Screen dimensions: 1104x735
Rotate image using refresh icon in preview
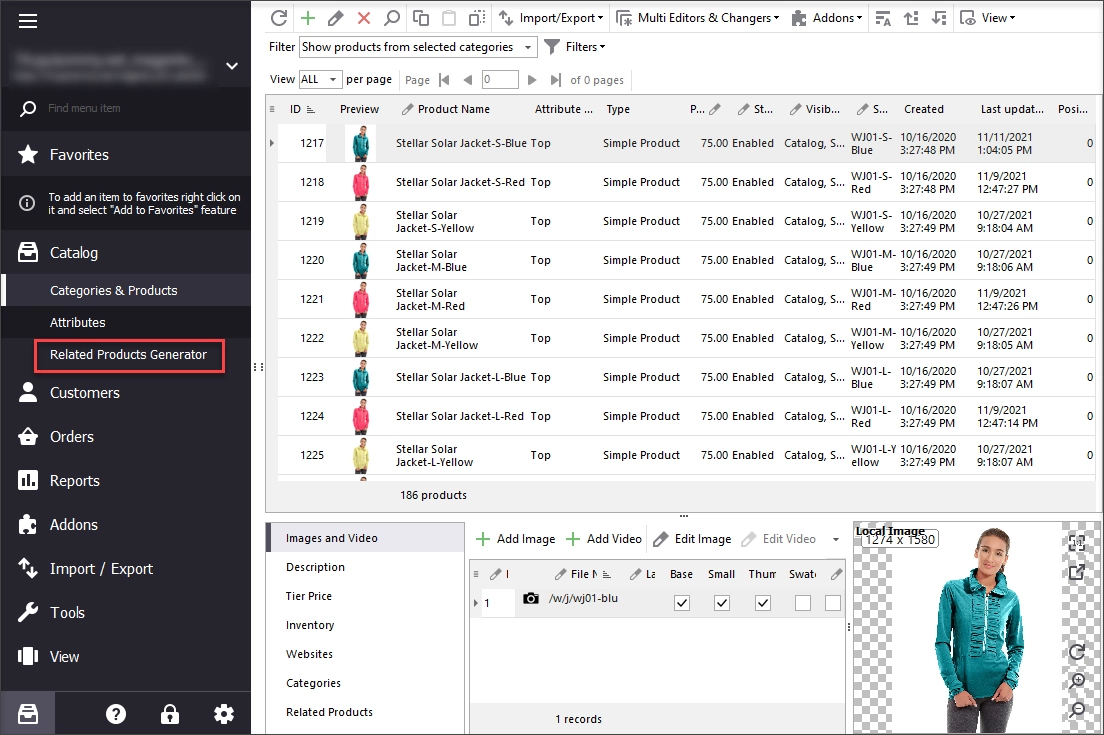[x=1077, y=652]
